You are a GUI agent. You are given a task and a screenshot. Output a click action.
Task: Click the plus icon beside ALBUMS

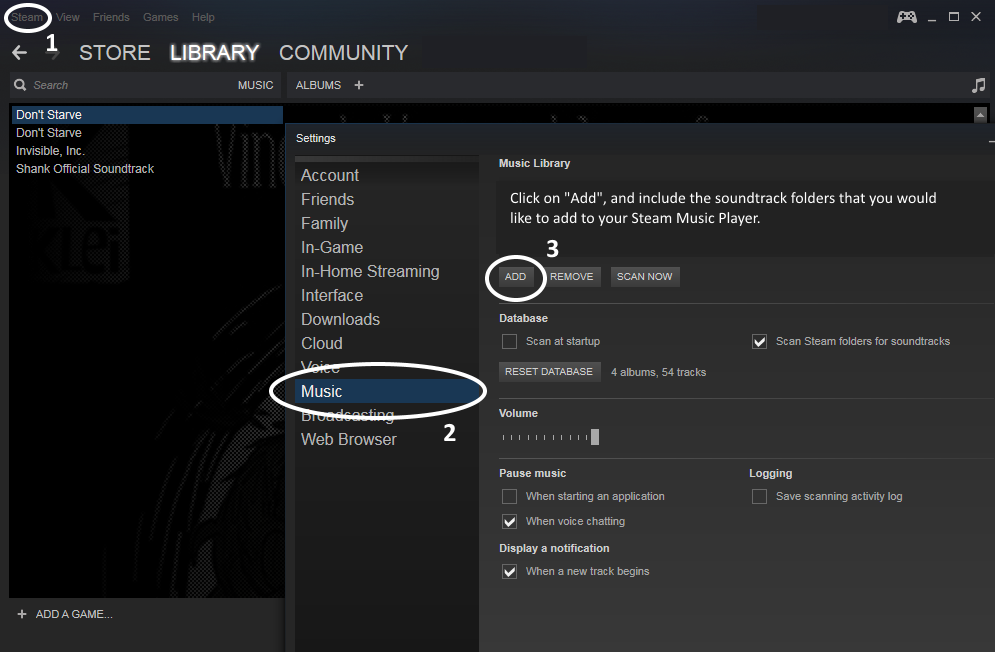pos(359,85)
